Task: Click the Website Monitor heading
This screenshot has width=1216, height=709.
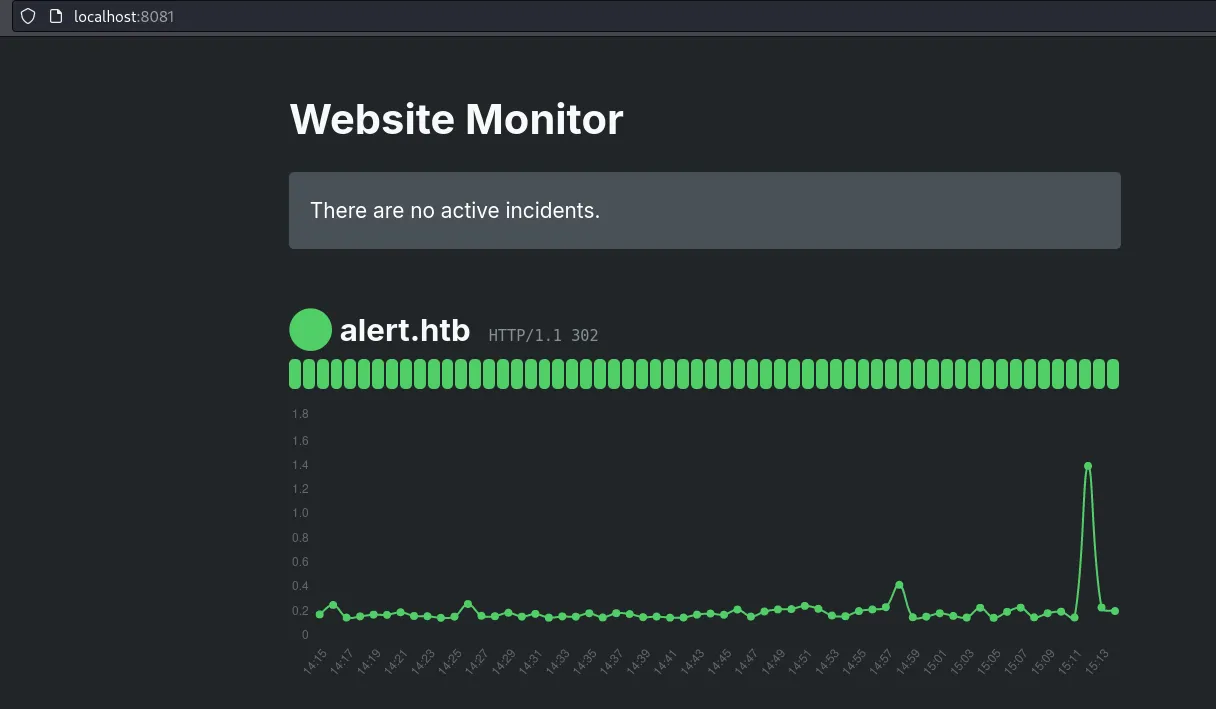Action: tap(456, 120)
